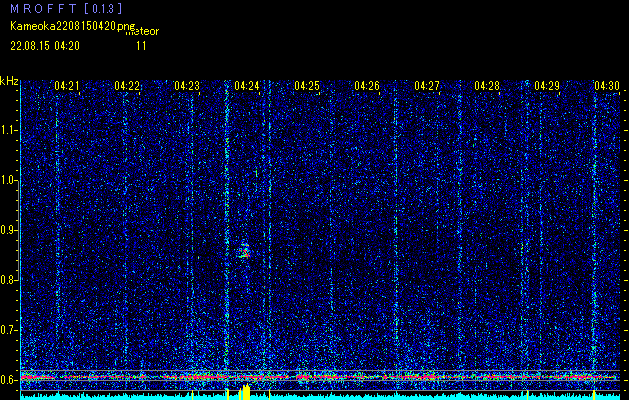
Task: Click the 04:23 time marker
Action: pyautogui.click(x=187, y=85)
